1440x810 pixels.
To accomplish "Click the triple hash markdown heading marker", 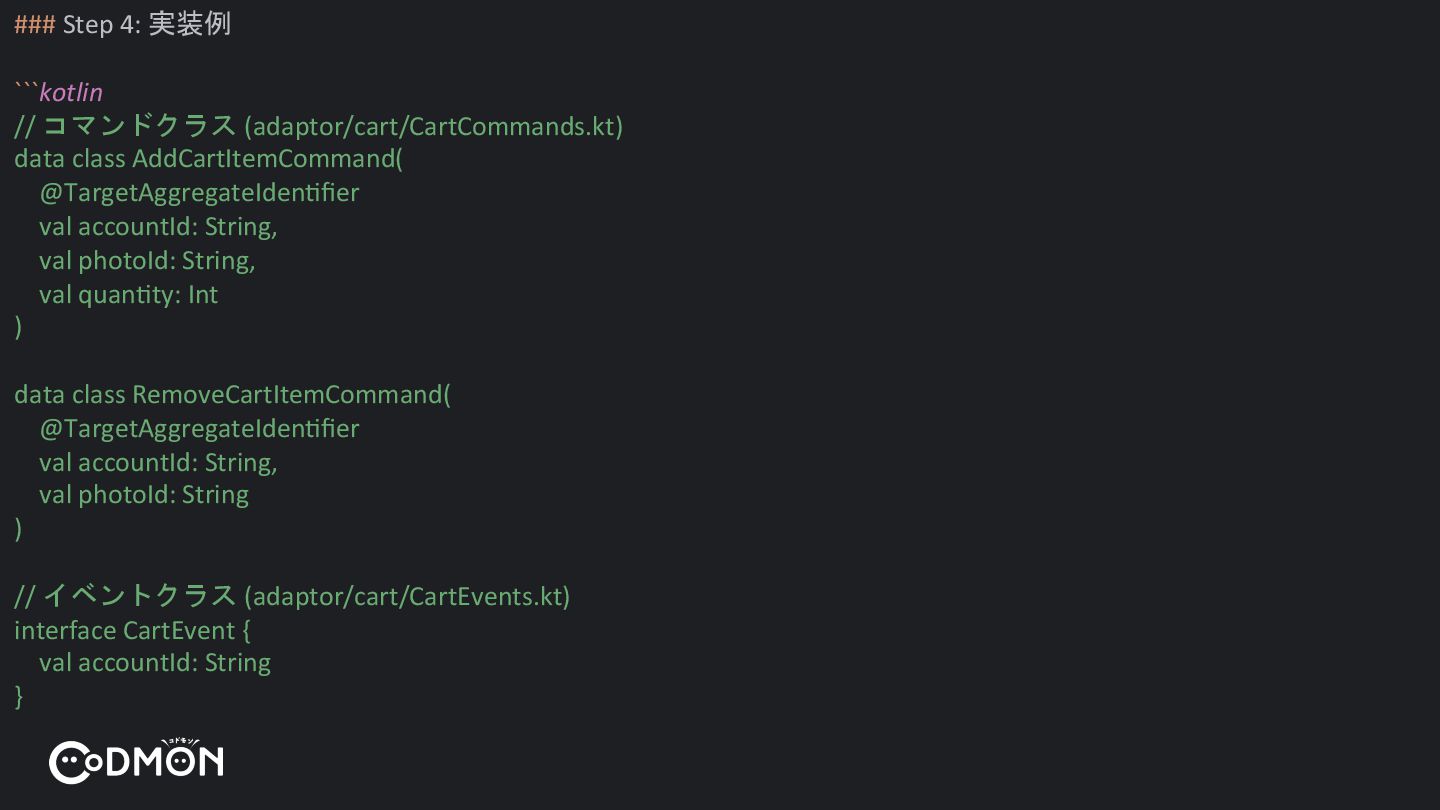I will [x=35, y=24].
